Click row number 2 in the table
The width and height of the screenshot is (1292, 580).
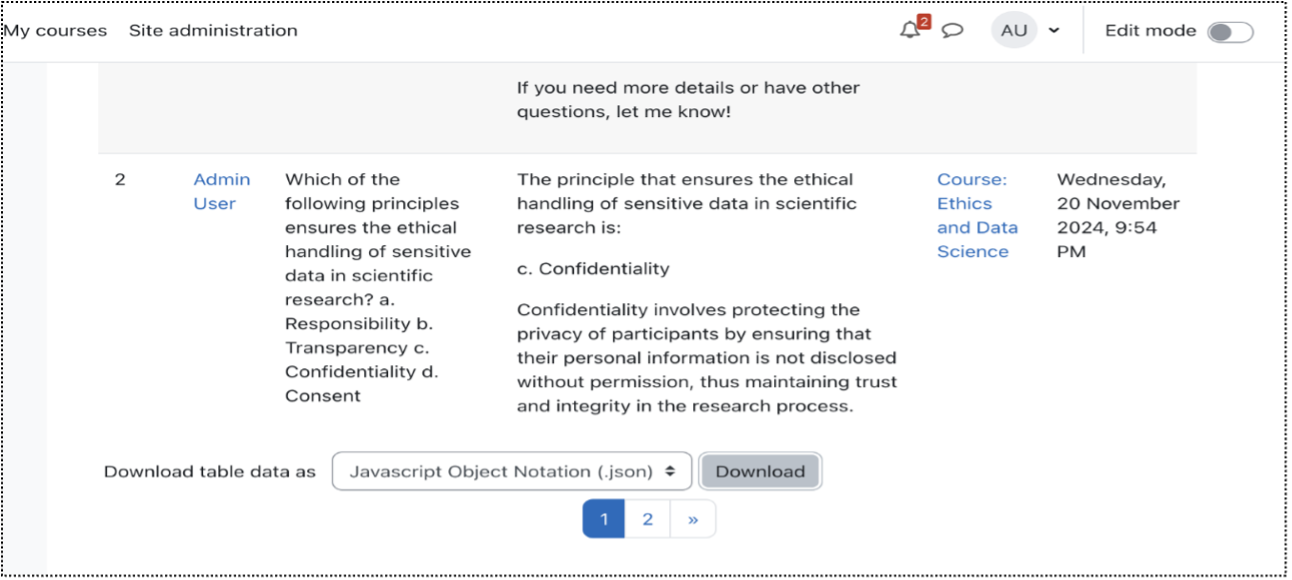[x=120, y=180]
